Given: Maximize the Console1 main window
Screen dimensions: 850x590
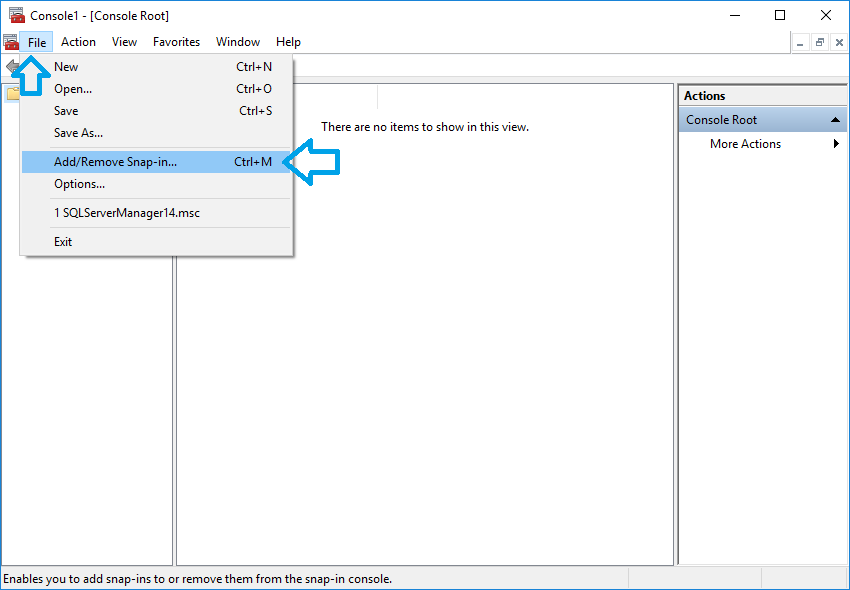Looking at the screenshot, I should pyautogui.click(x=780, y=15).
